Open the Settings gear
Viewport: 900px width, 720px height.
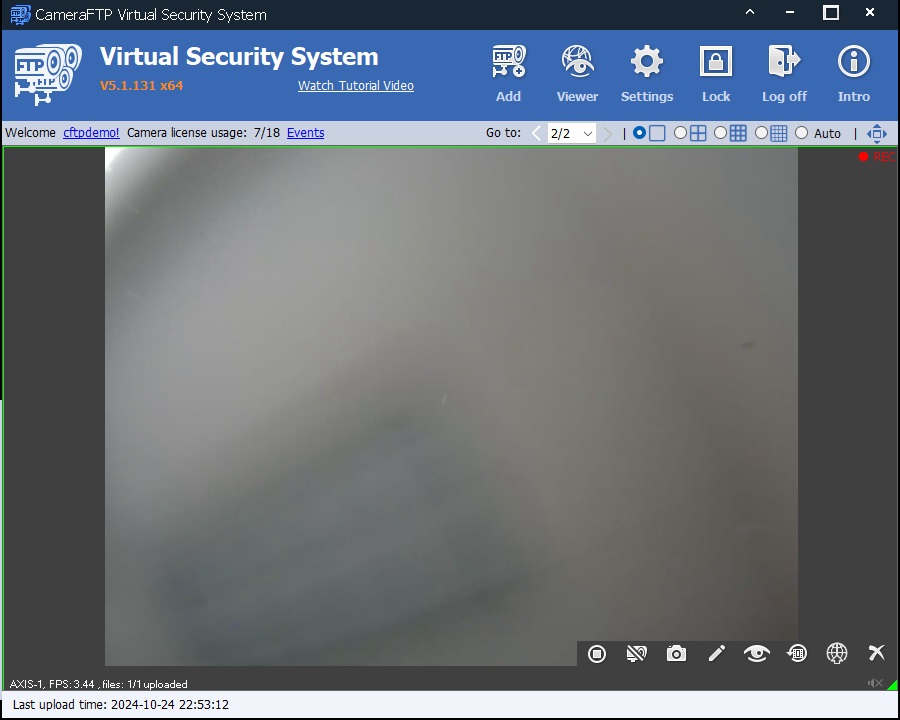click(x=647, y=64)
